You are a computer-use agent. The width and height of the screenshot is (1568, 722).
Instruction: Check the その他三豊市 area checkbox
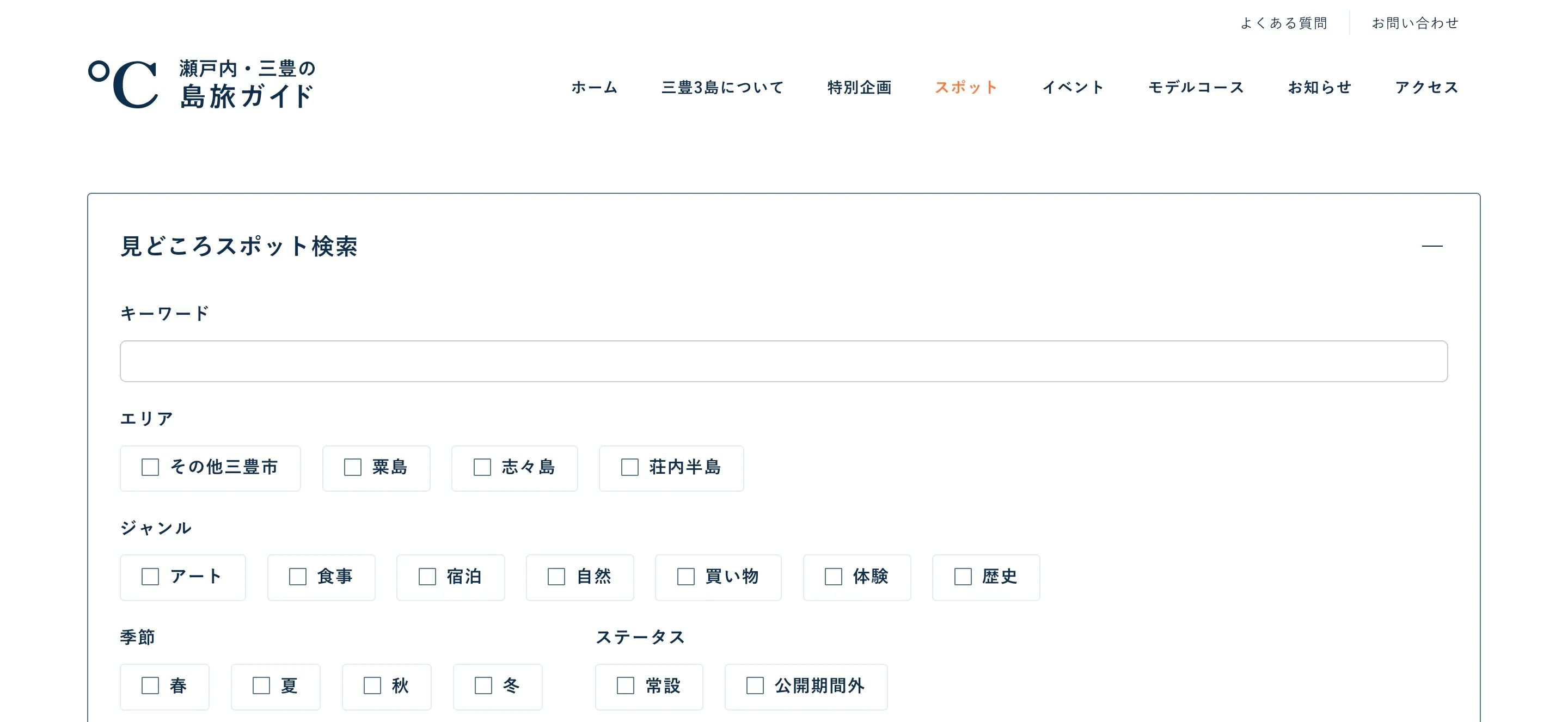coord(150,468)
